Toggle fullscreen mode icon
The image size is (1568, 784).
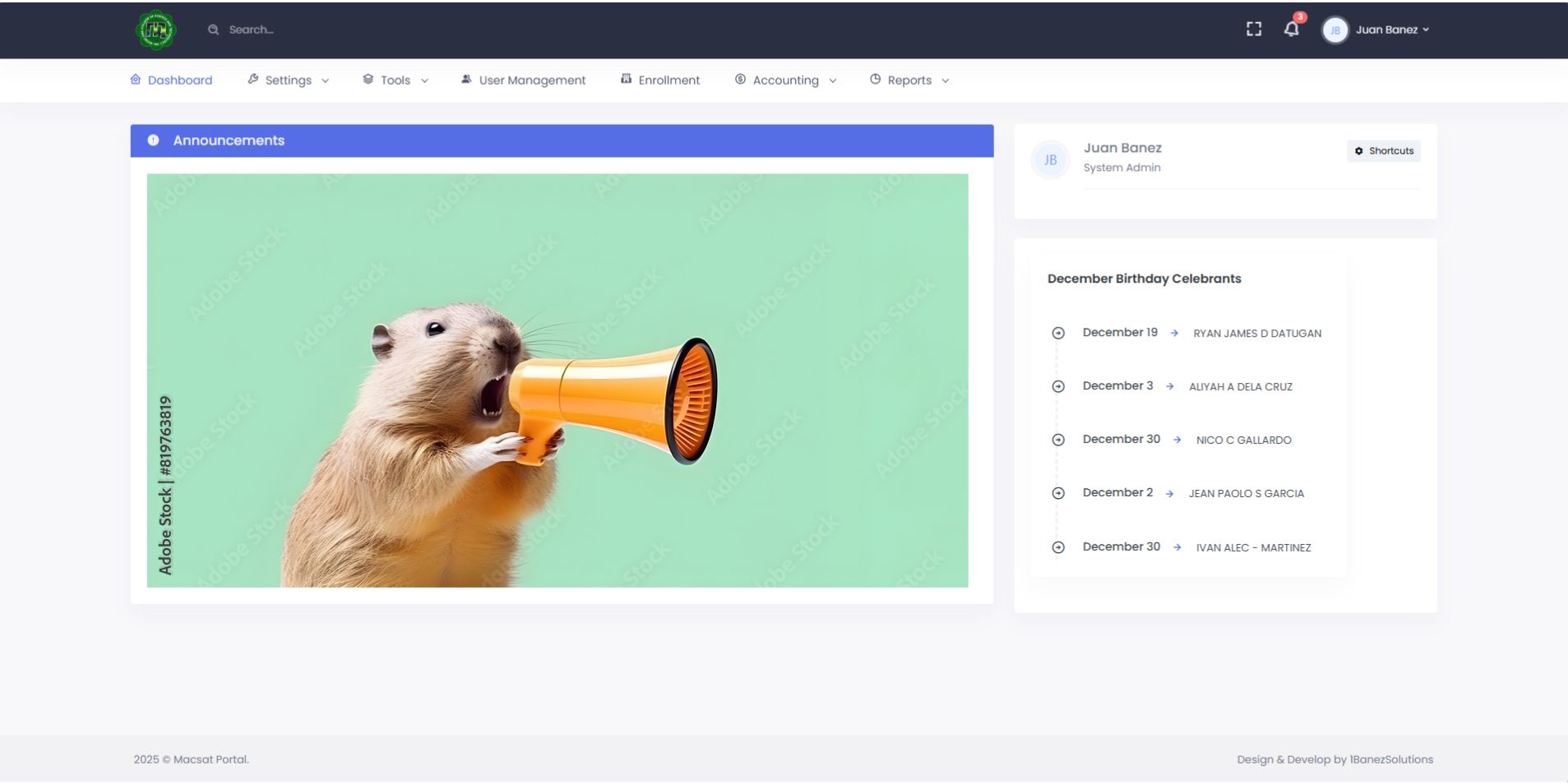(x=1253, y=30)
